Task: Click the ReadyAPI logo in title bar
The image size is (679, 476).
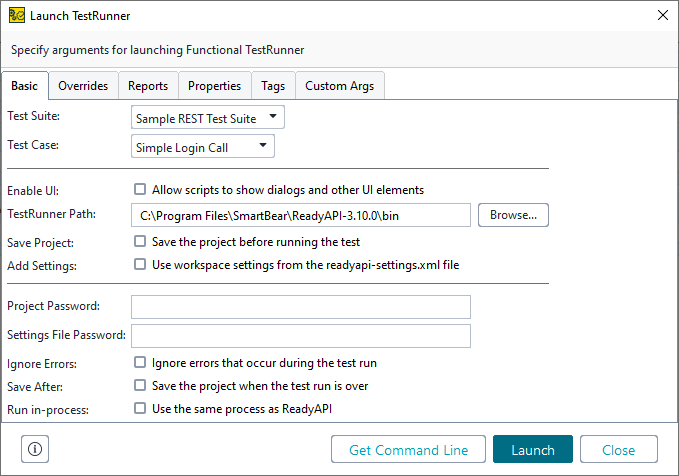Action: tap(17, 15)
